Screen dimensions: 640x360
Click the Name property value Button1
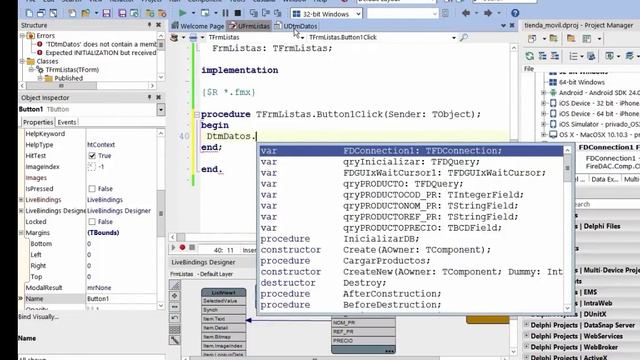[121, 299]
